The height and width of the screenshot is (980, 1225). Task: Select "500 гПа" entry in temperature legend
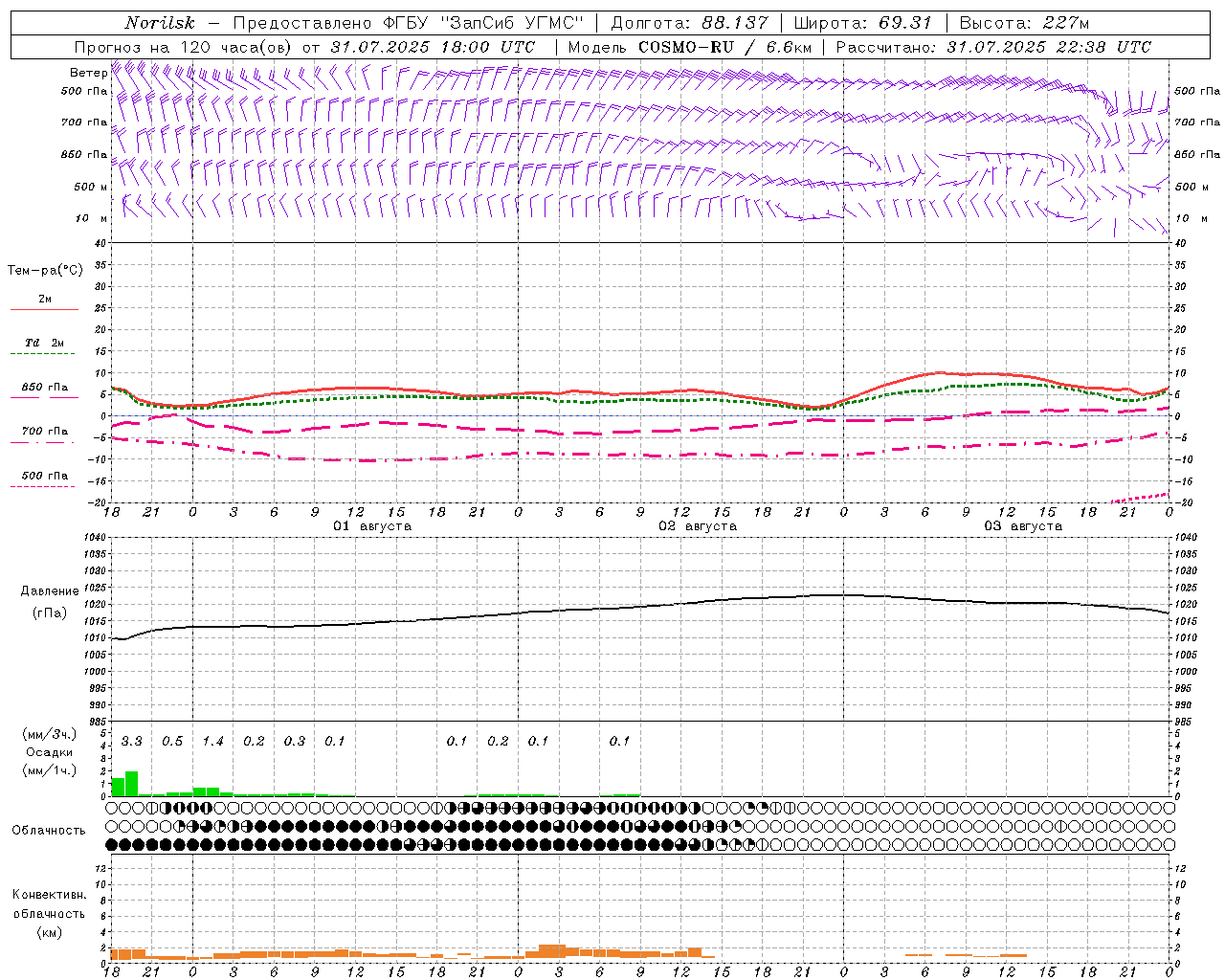click(45, 476)
